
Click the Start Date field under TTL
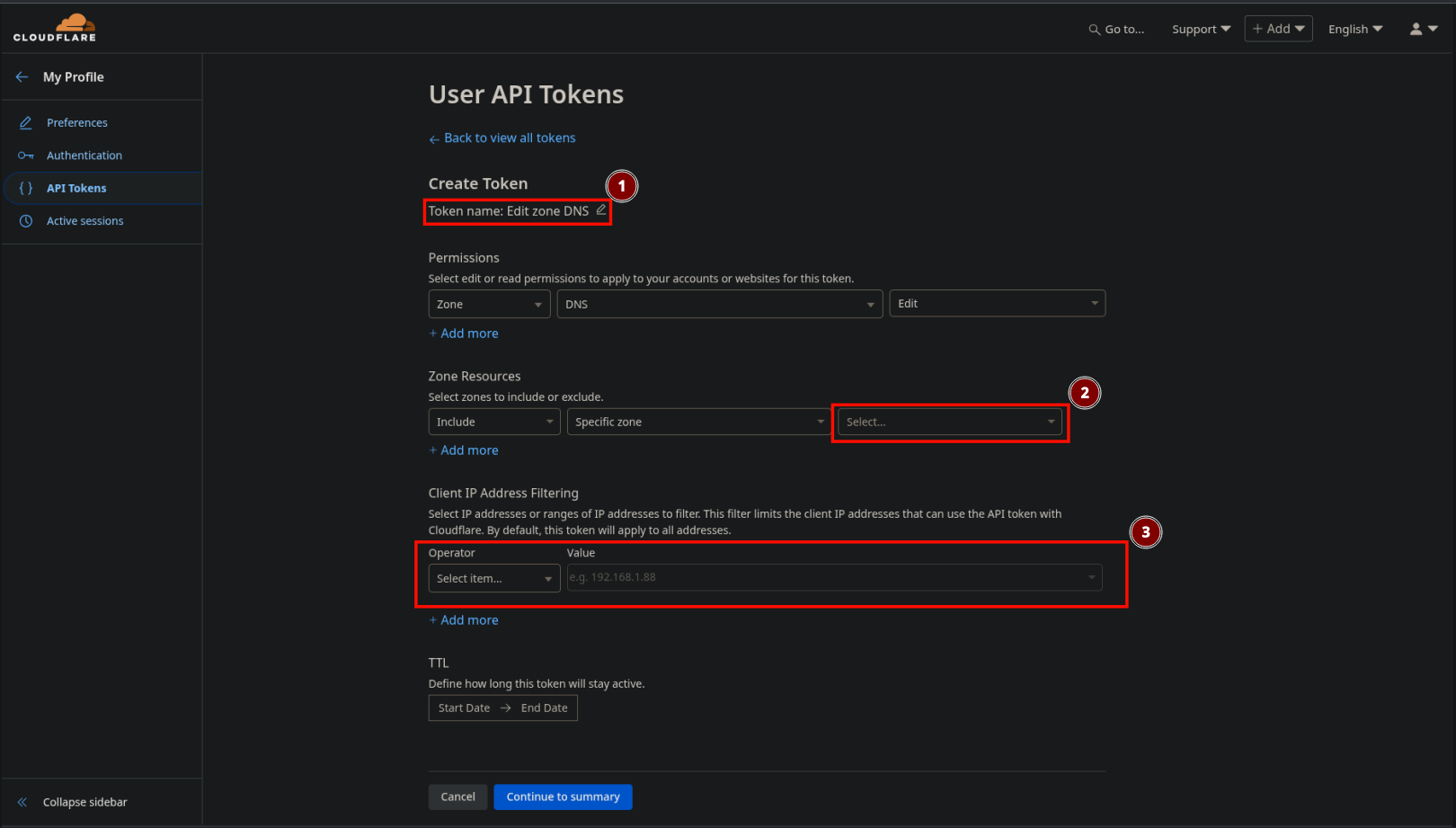(x=464, y=708)
